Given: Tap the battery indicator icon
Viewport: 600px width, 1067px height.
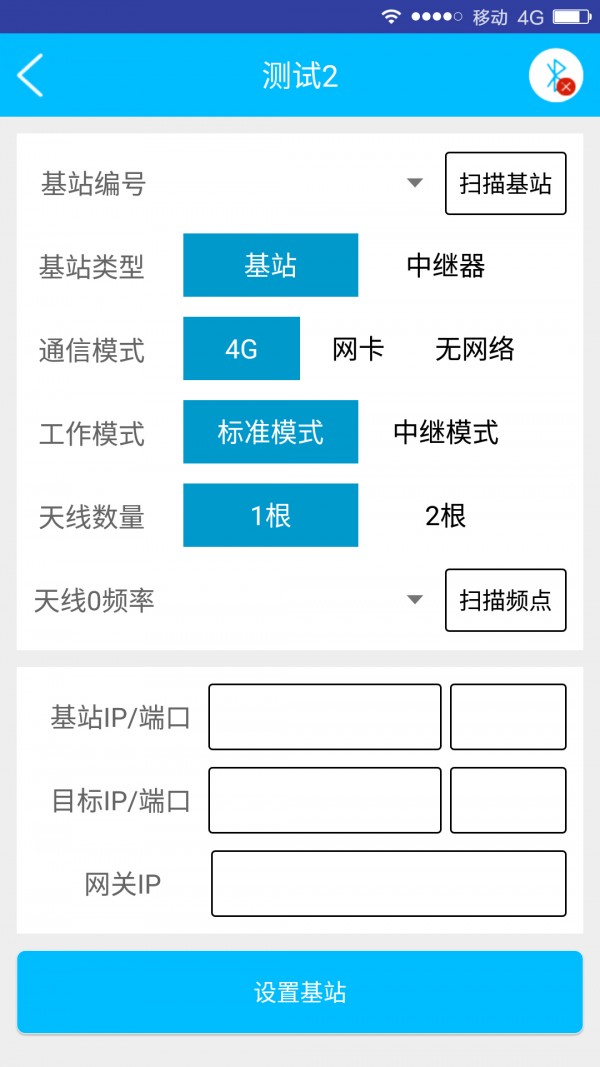Looking at the screenshot, I should click(x=572, y=16).
